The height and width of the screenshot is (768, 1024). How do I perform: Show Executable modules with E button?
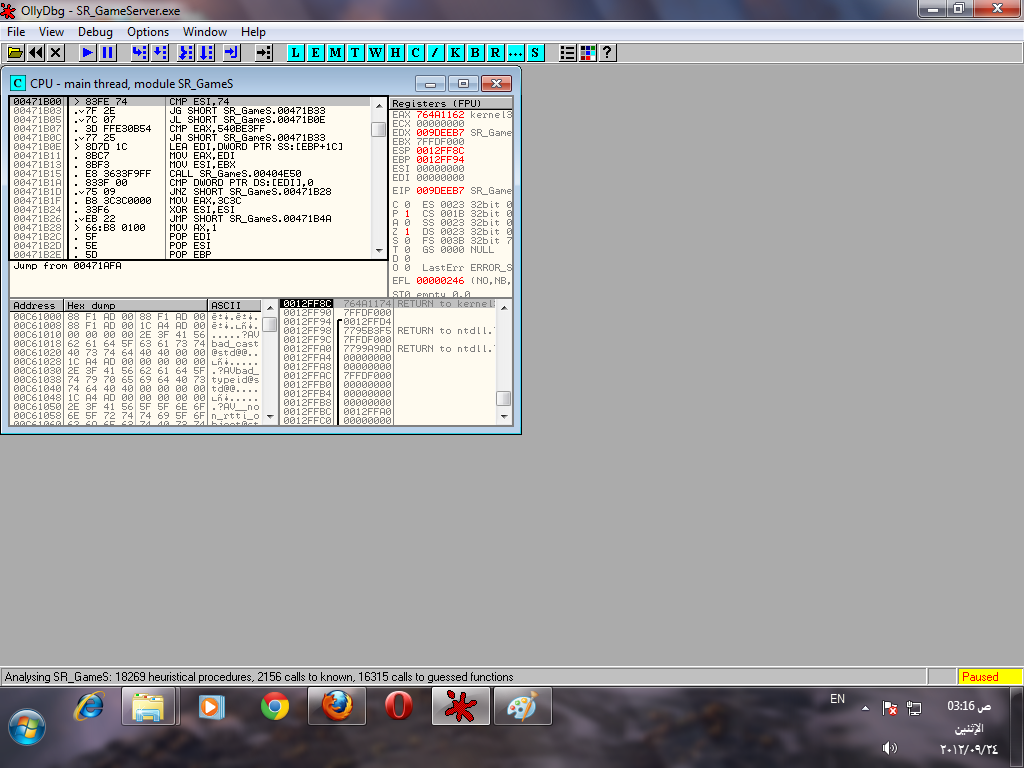coord(316,52)
